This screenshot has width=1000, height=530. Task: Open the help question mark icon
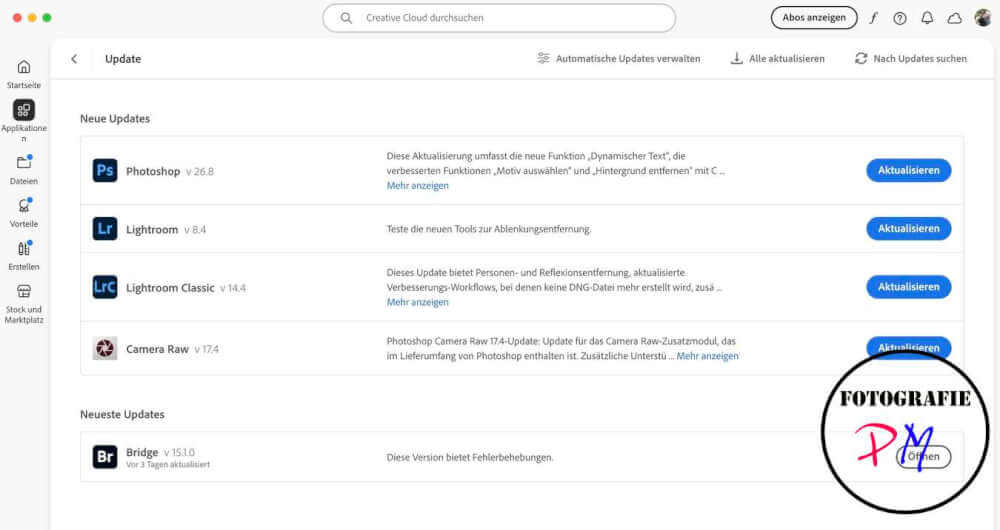click(900, 18)
